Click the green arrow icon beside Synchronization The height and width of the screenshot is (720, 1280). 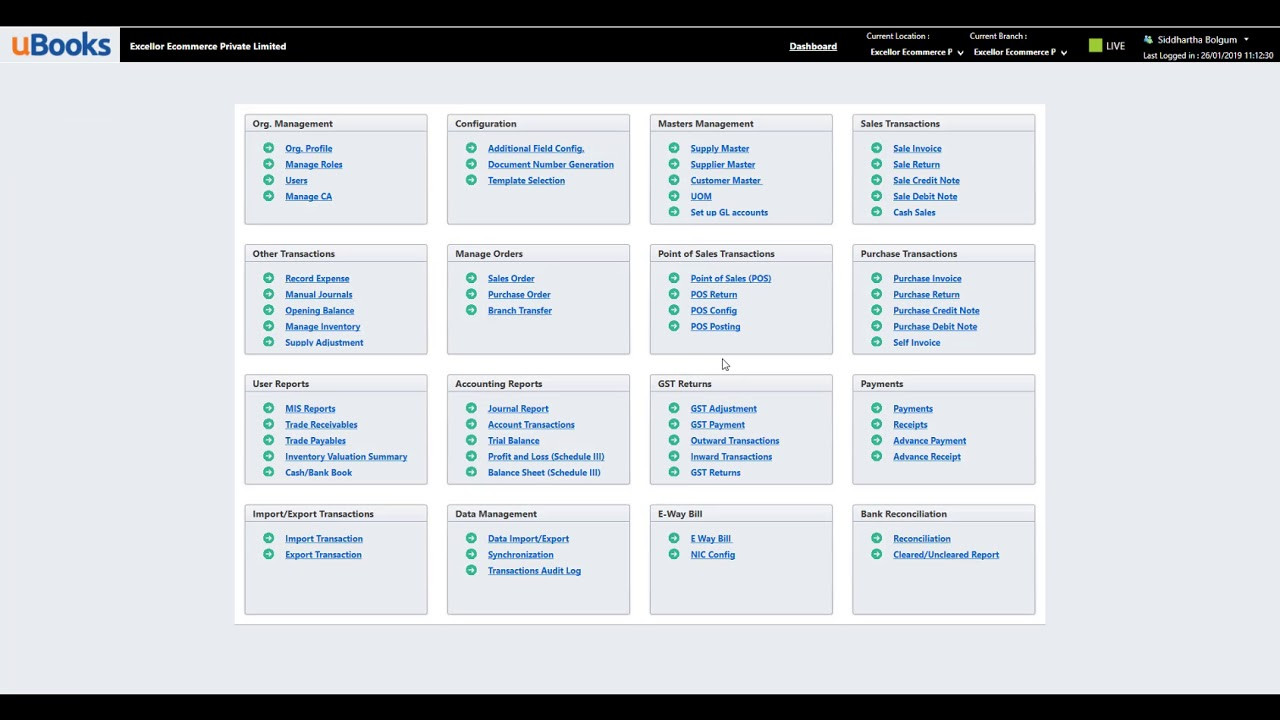471,554
